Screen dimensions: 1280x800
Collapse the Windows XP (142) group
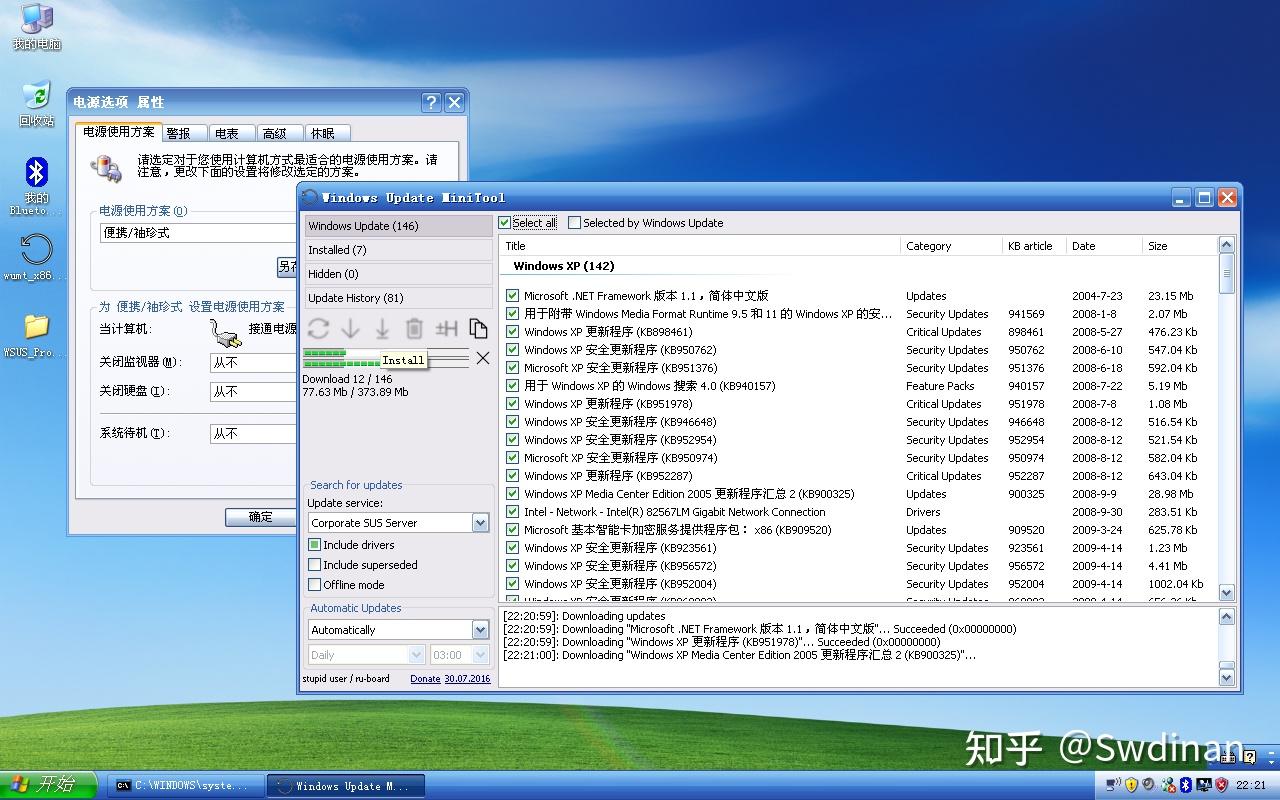563,266
